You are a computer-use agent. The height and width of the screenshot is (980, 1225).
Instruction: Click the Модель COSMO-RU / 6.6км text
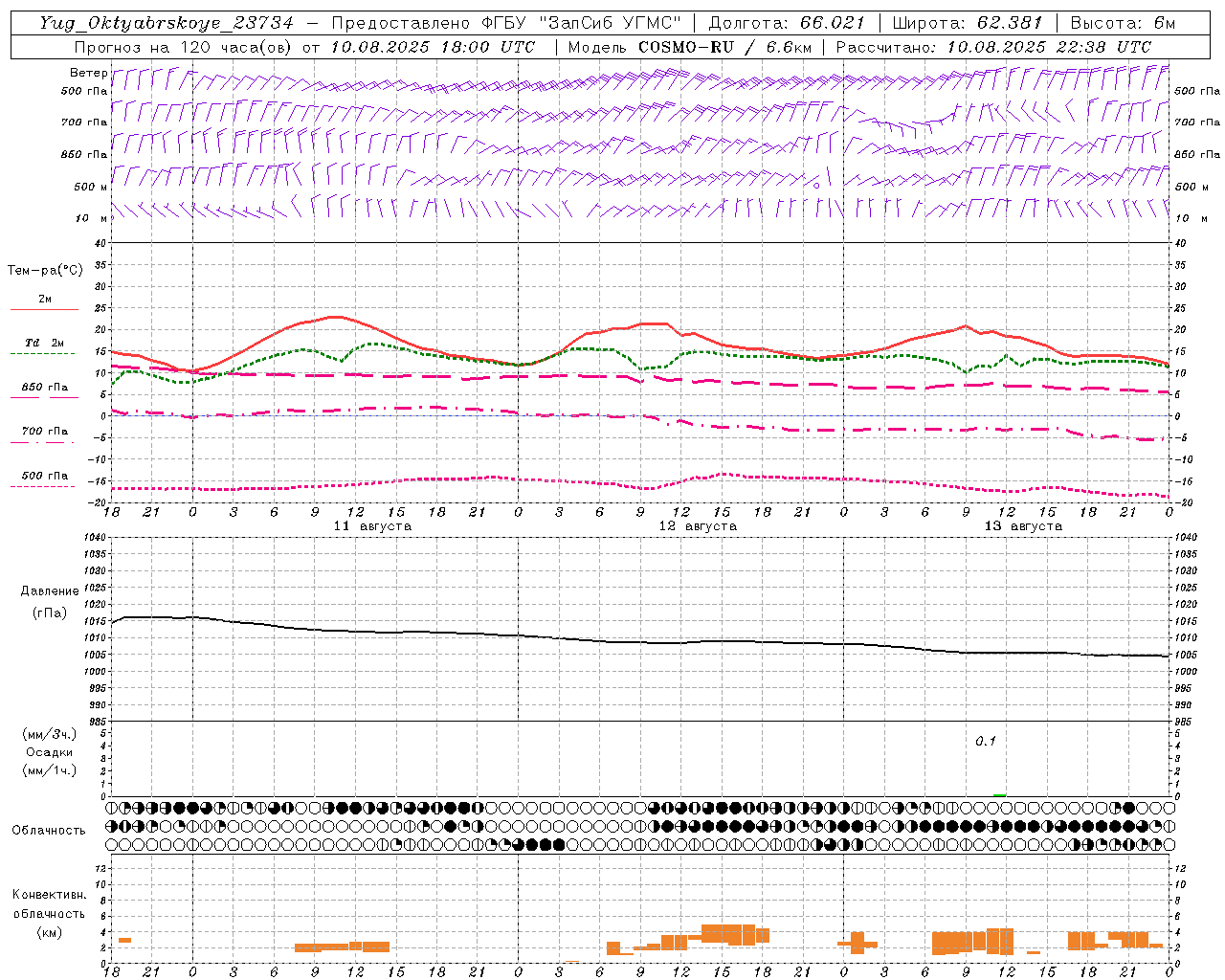[x=689, y=47]
